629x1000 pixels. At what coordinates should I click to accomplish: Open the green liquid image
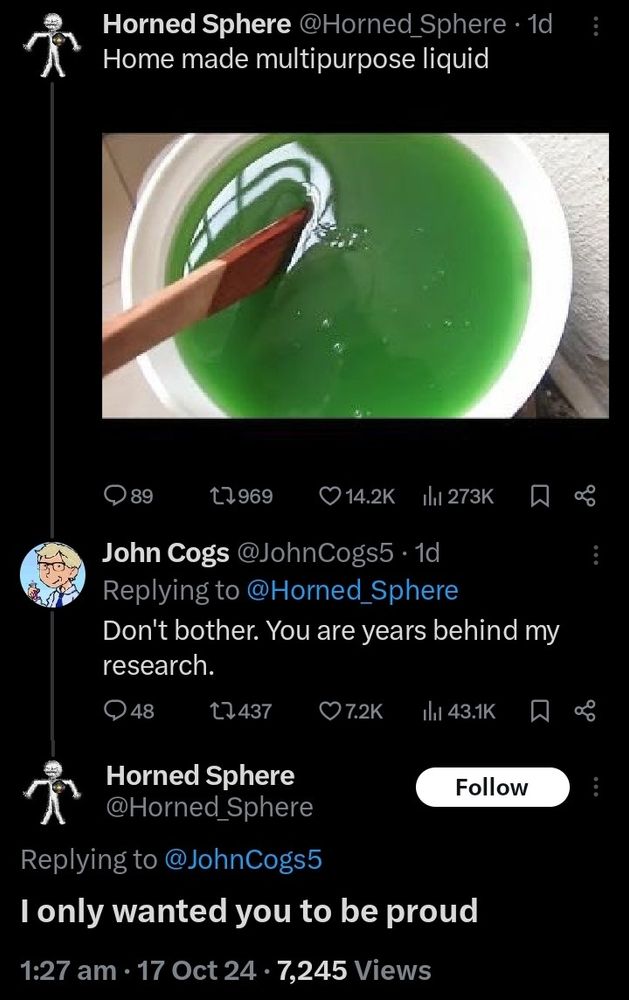[x=355, y=275]
